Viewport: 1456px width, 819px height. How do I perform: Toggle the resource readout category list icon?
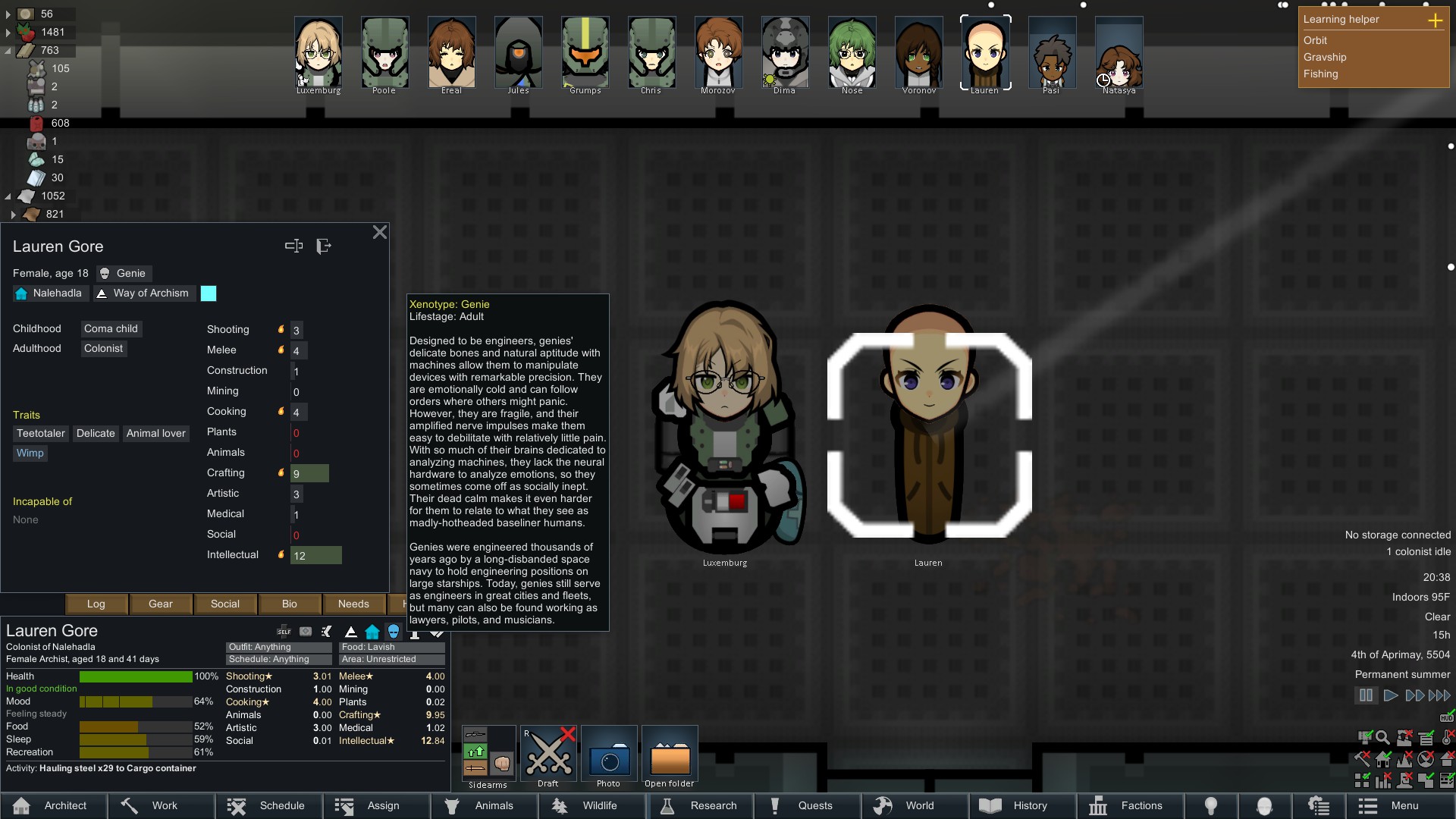[1426, 737]
